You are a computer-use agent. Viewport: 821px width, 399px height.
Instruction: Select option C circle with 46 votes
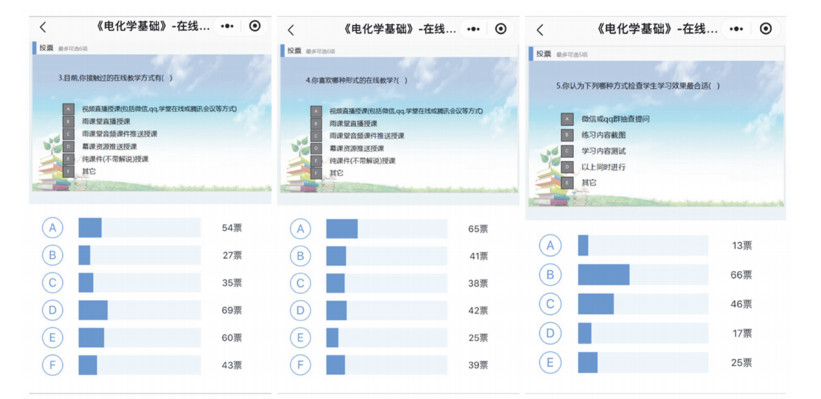(x=550, y=304)
